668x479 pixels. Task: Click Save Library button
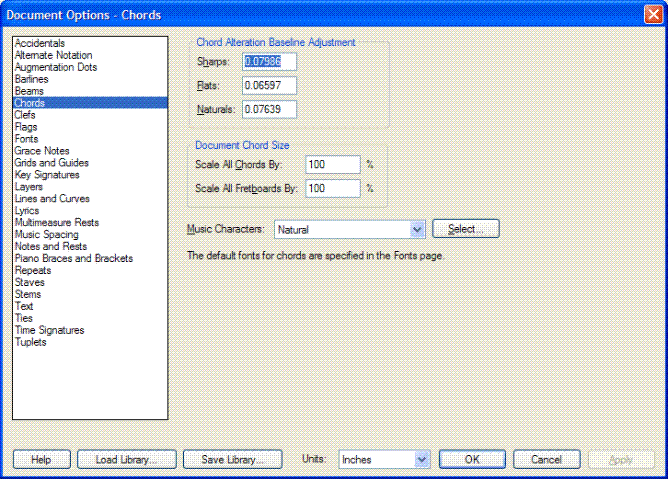coord(232,460)
